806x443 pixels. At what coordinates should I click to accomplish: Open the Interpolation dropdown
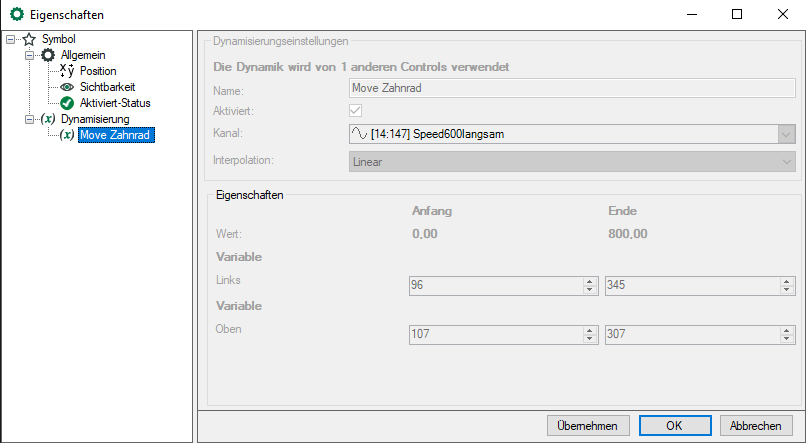click(x=785, y=162)
